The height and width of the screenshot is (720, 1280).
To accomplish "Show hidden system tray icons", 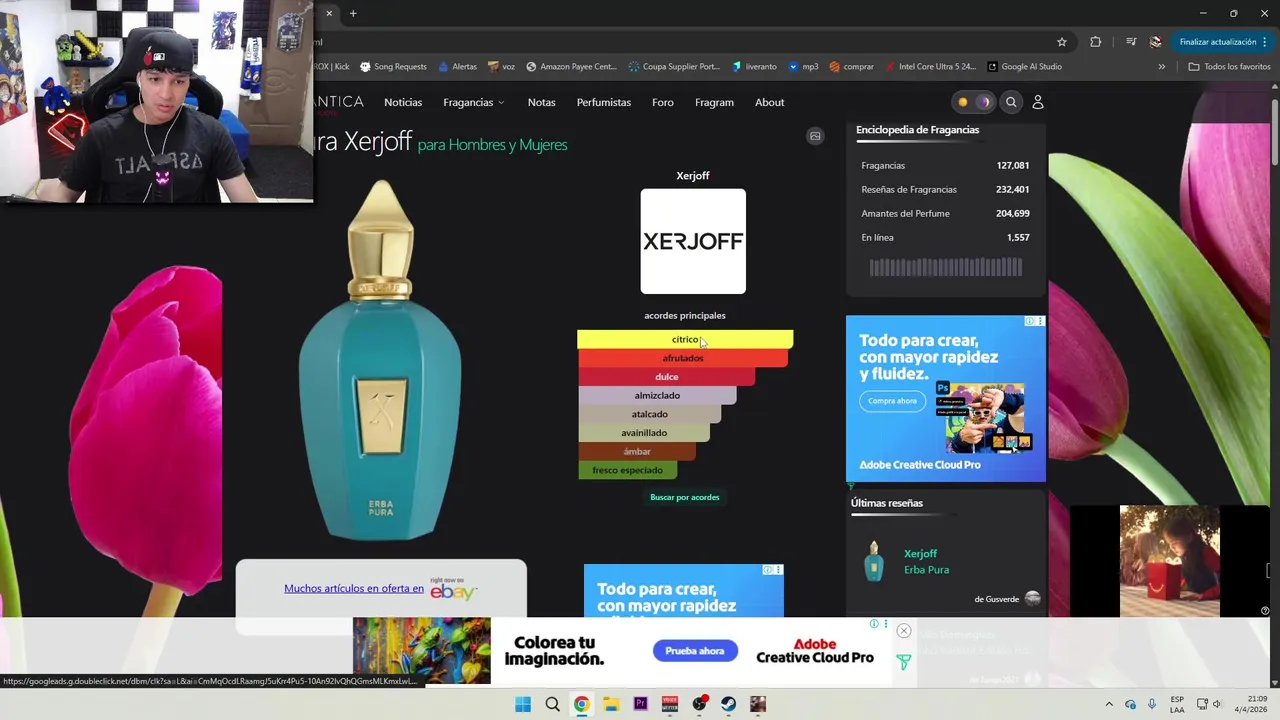I will (1108, 704).
